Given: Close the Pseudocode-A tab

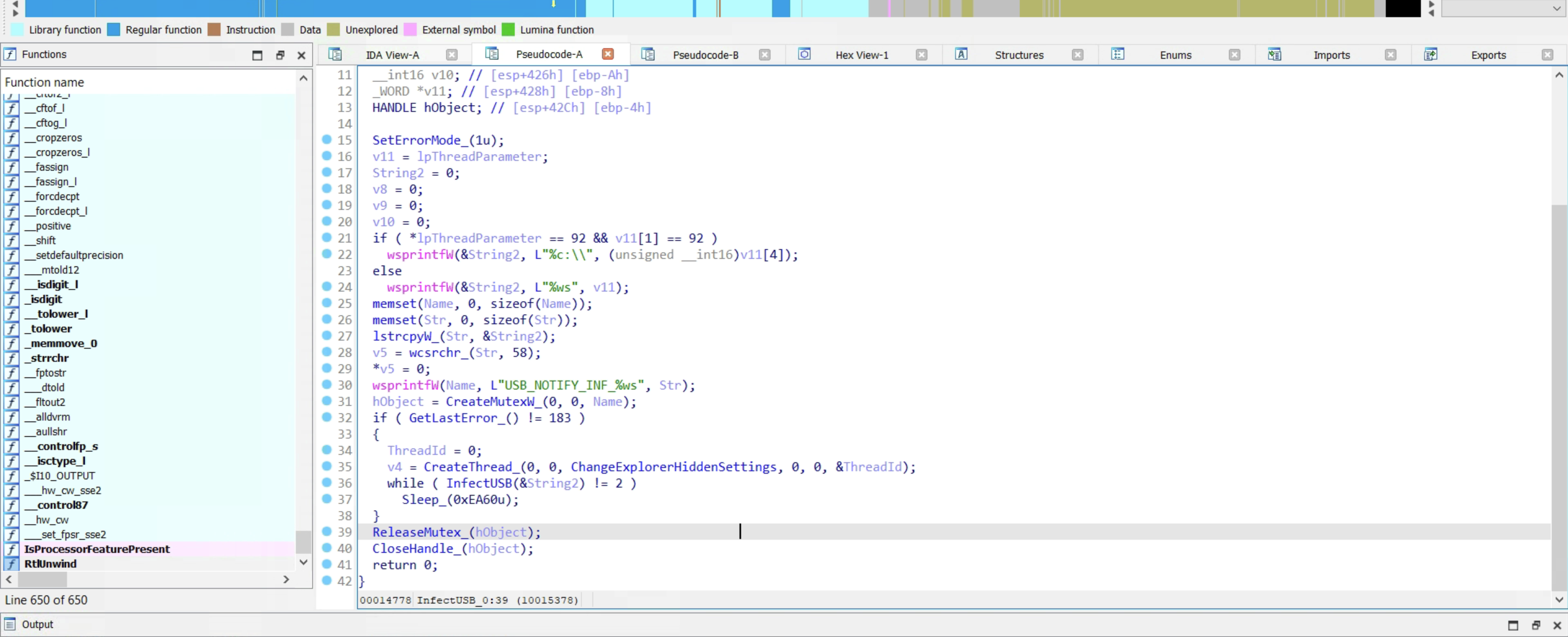Looking at the screenshot, I should click(608, 53).
